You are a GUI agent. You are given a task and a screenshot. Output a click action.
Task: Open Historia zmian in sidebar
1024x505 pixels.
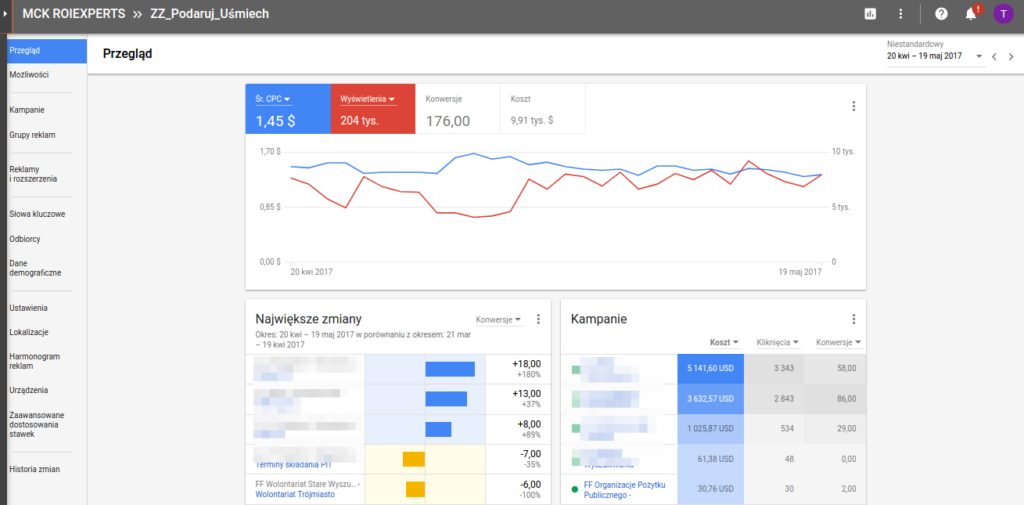coord(33,469)
